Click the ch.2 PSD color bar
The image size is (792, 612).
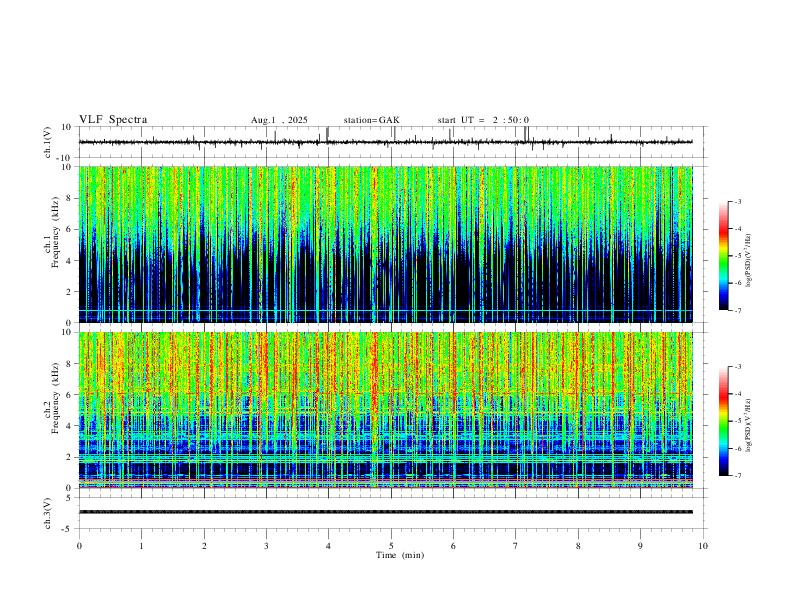[724, 421]
